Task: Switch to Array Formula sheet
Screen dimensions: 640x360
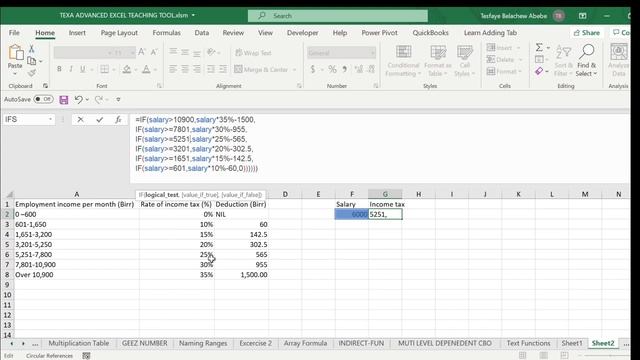Action: (x=305, y=343)
